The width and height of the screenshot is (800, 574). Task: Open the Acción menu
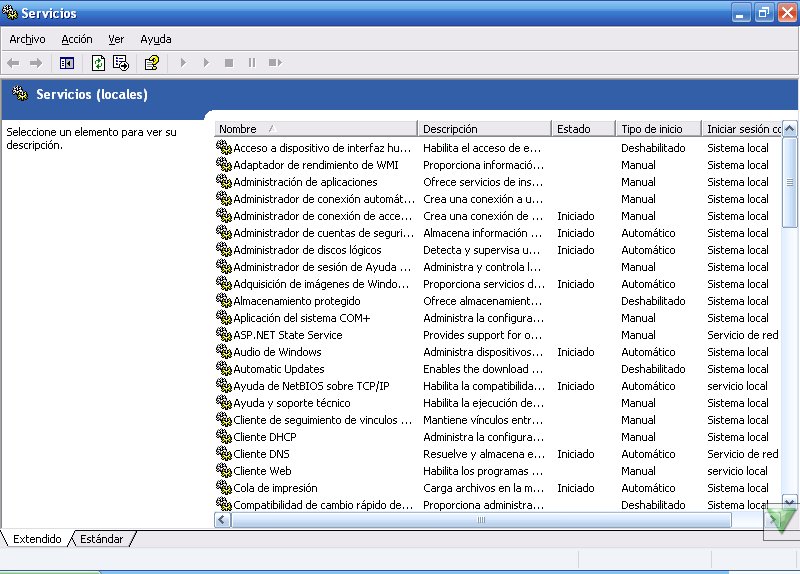pyautogui.click(x=76, y=39)
